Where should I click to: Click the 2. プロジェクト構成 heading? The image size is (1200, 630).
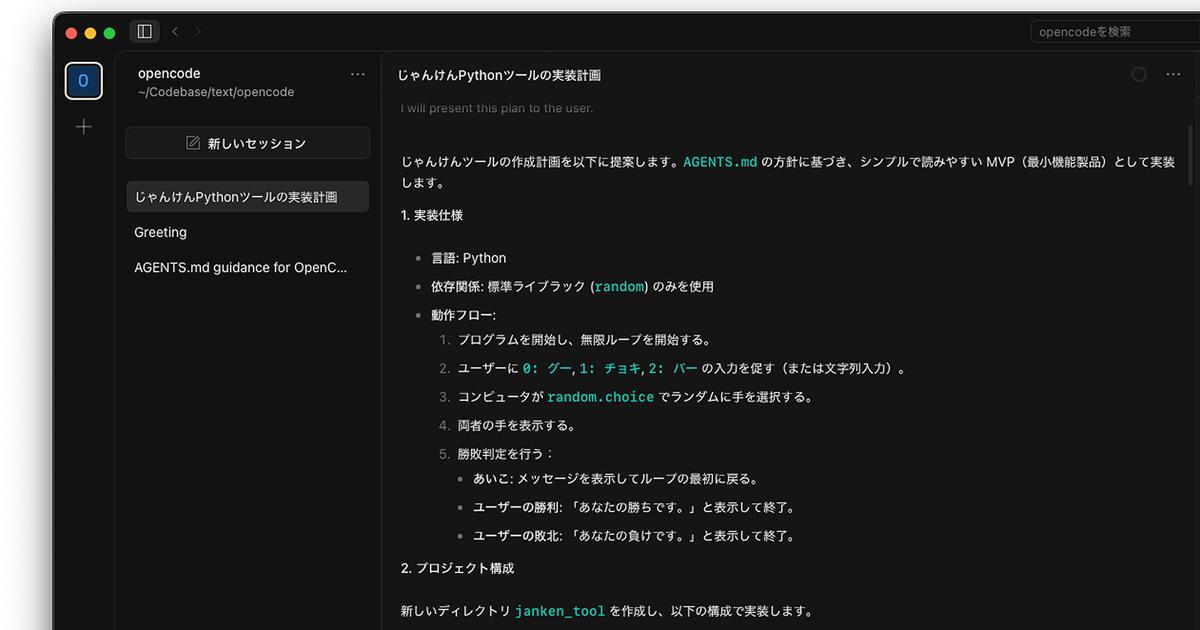point(458,568)
